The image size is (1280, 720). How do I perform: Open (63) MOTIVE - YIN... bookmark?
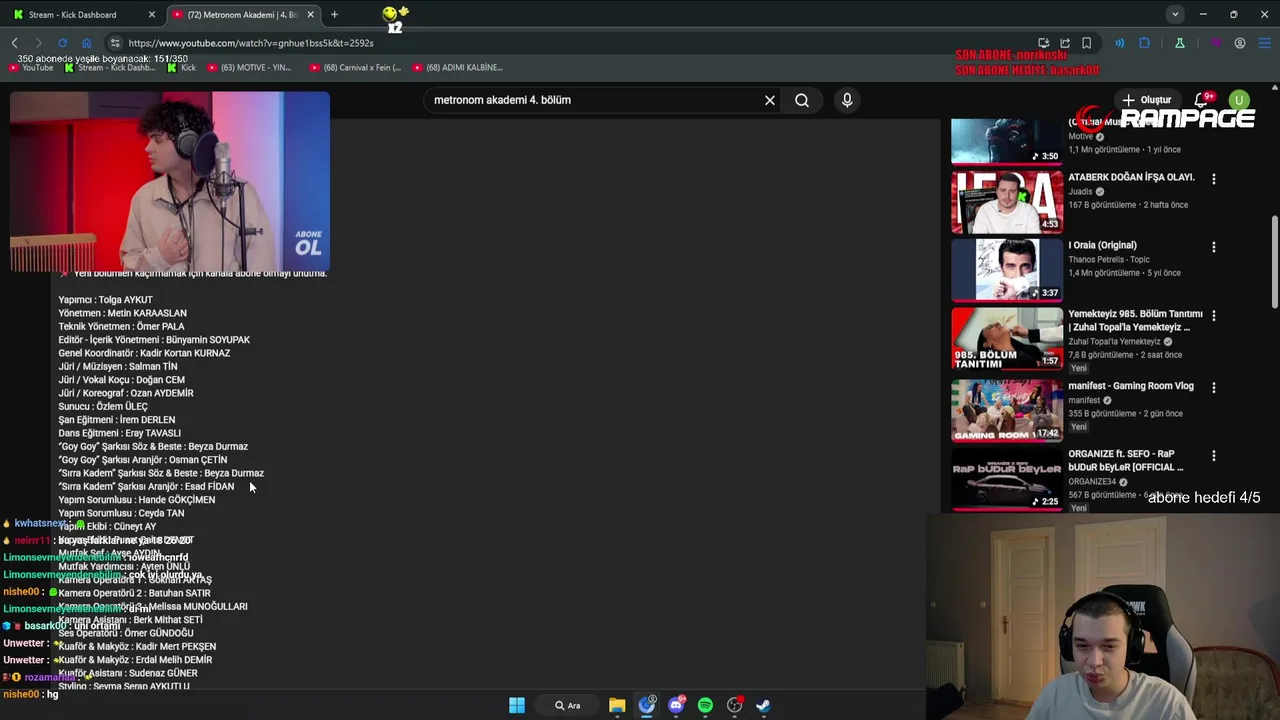[x=250, y=67]
